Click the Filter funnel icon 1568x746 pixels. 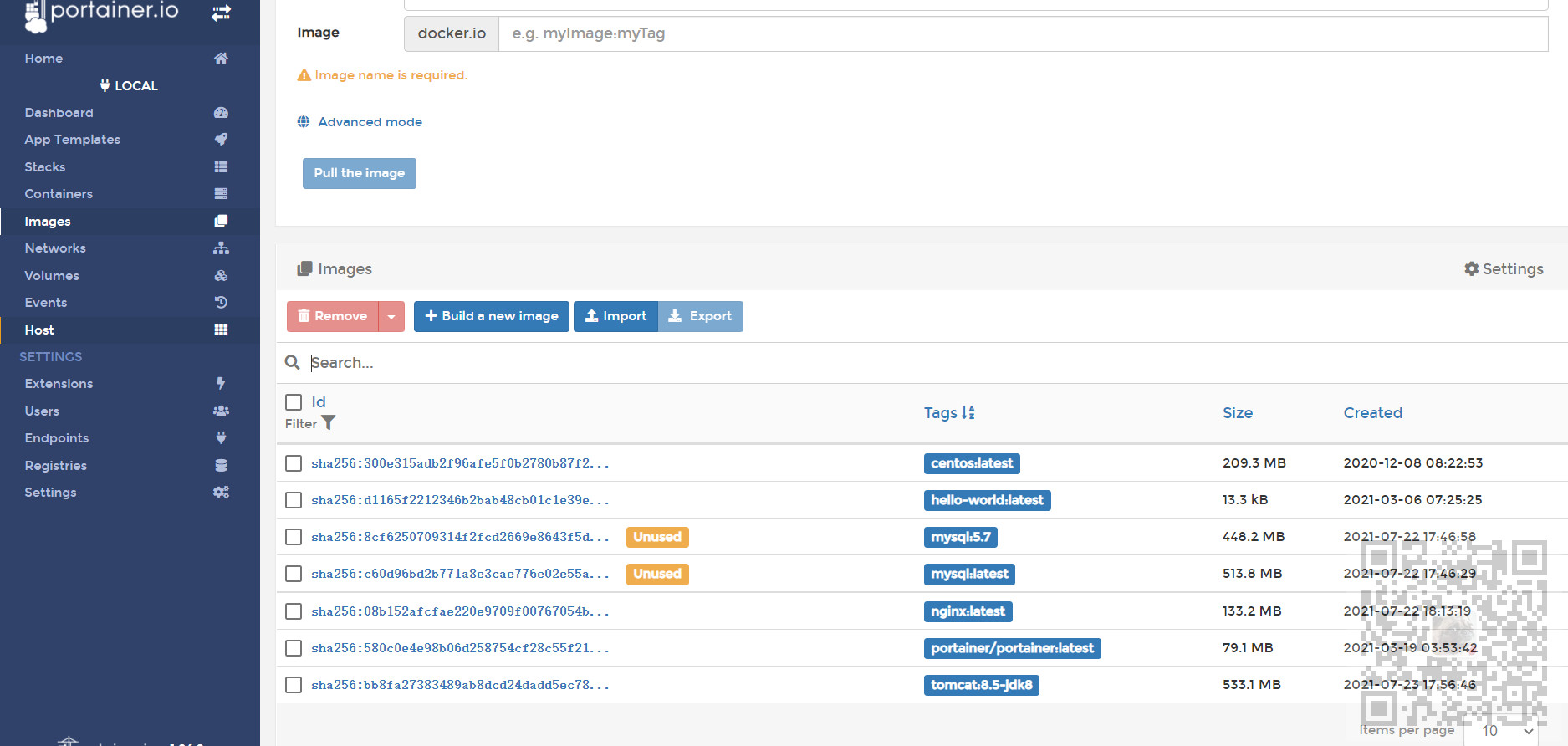(x=329, y=423)
